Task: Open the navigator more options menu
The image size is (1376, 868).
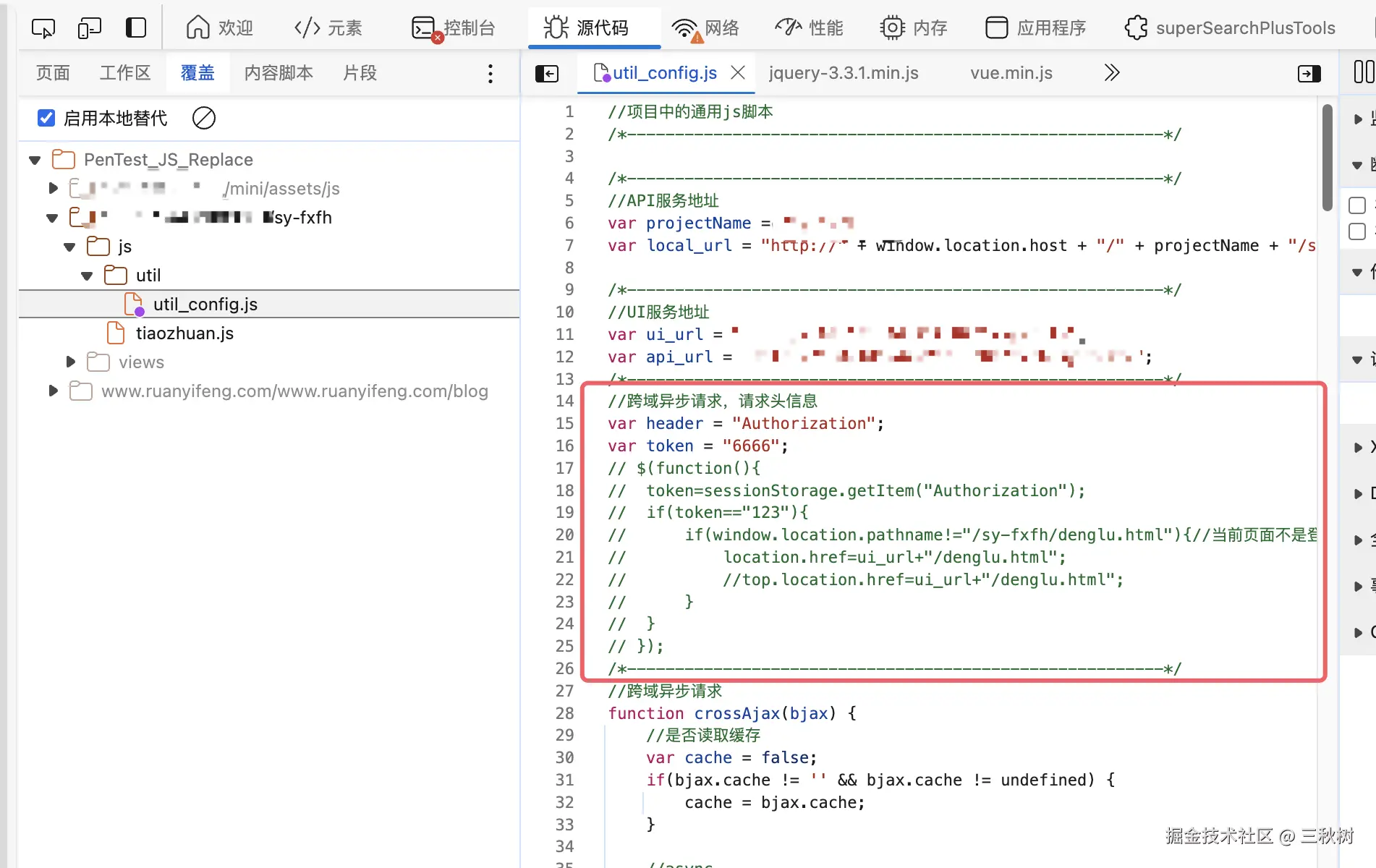Action: [x=490, y=73]
